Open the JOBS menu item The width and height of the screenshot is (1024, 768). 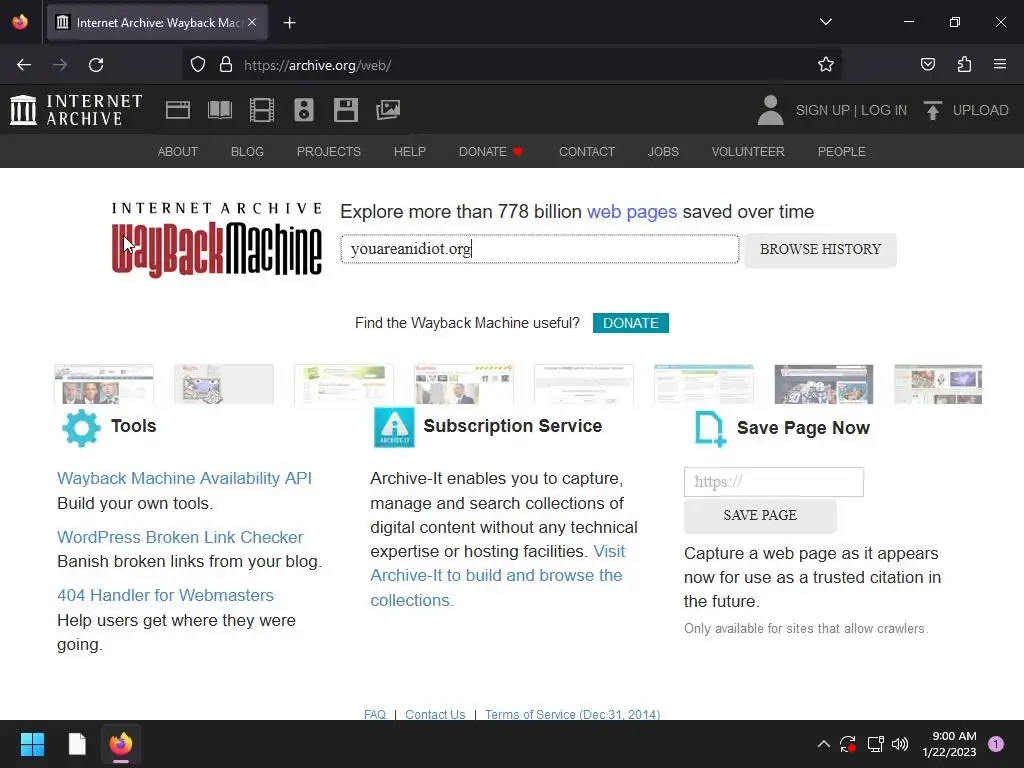[x=663, y=152]
